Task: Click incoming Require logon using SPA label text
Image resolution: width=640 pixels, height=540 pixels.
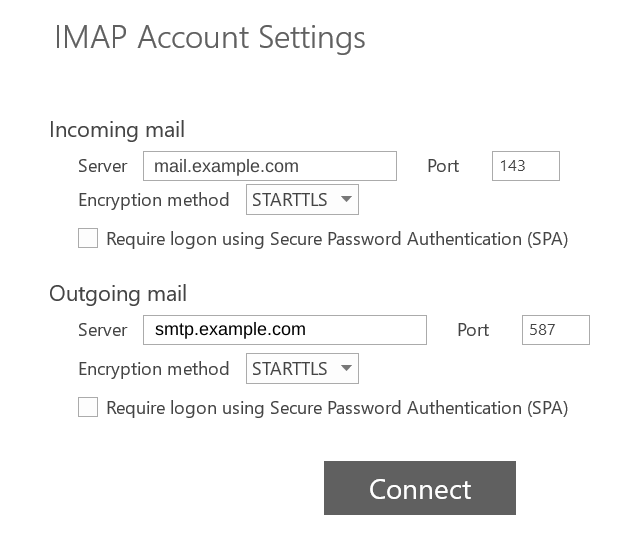Action: click(337, 239)
